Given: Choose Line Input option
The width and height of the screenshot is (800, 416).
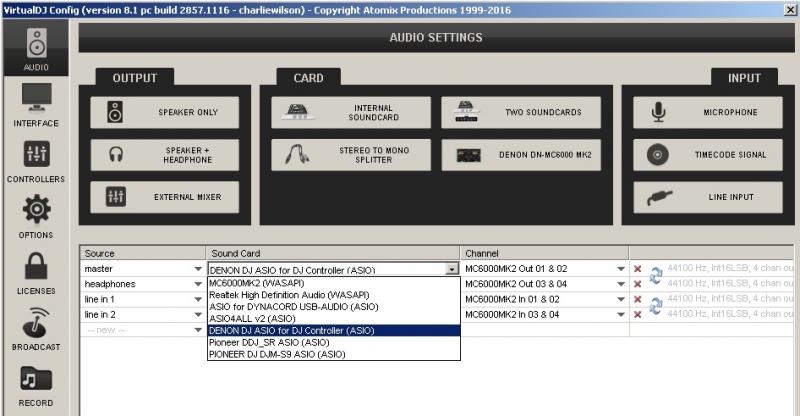Looking at the screenshot, I should (708, 197).
